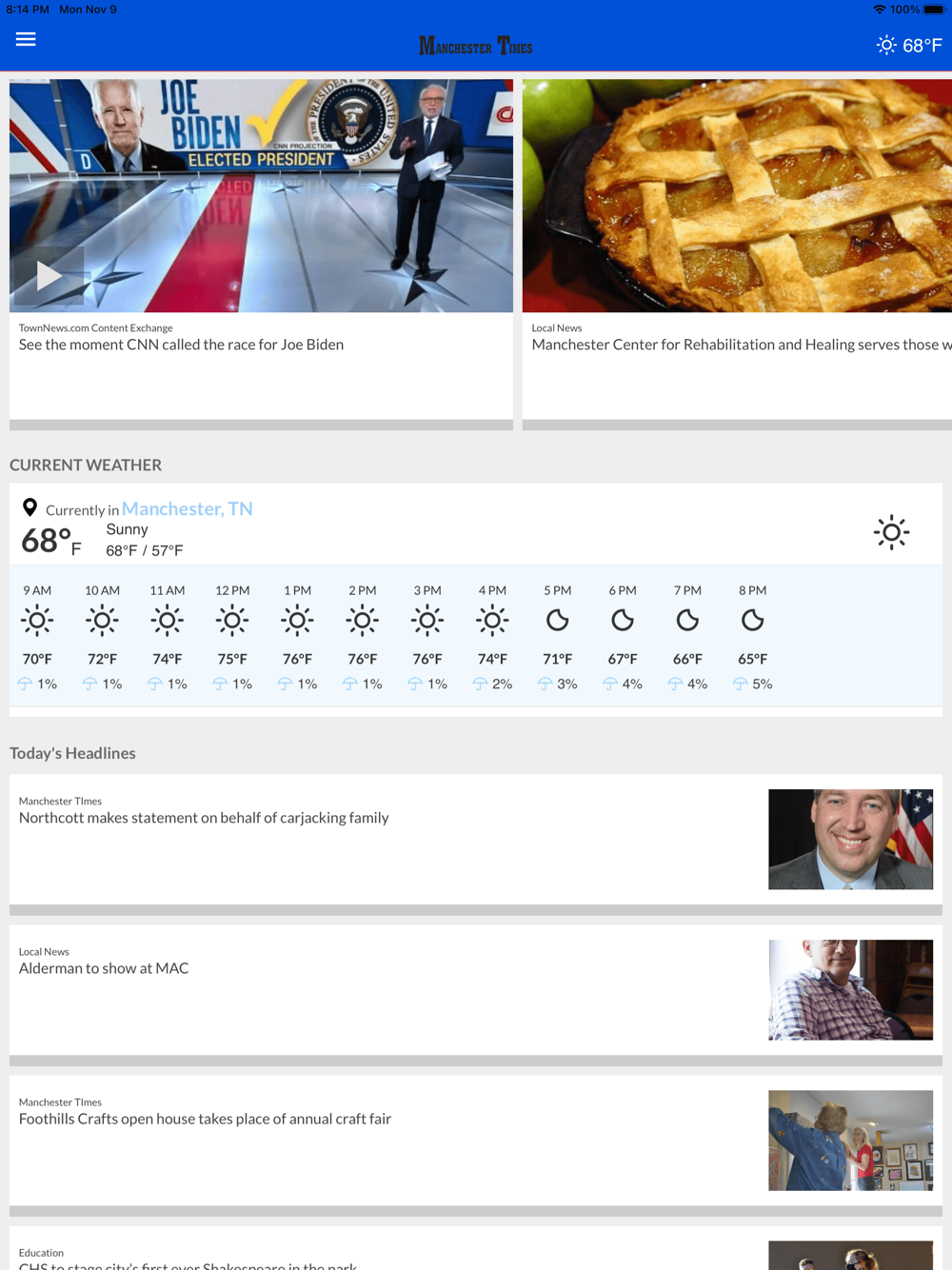Read 'See the moment CNN called the race' story

point(181,345)
